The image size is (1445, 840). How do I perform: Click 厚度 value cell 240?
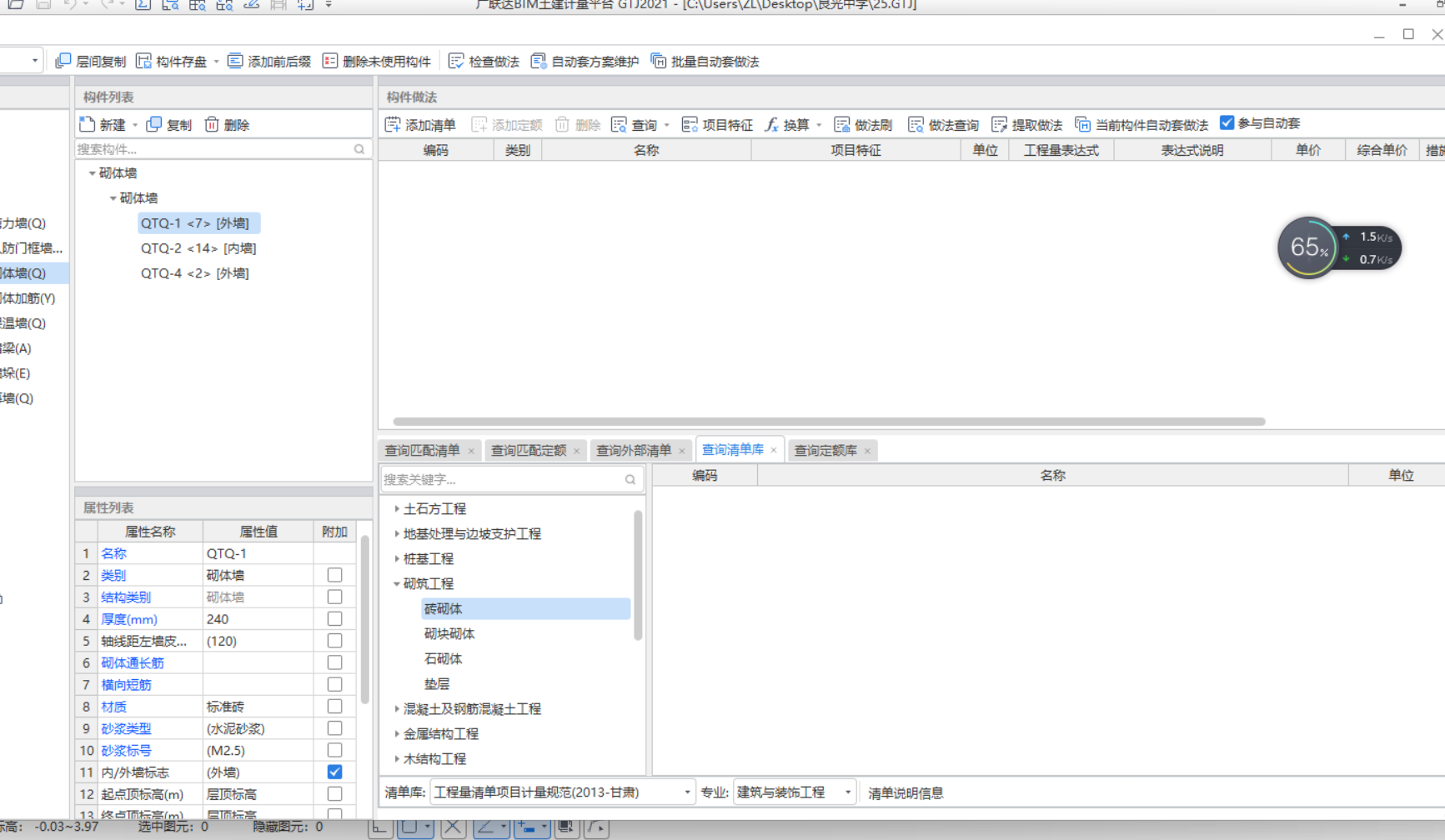click(258, 619)
